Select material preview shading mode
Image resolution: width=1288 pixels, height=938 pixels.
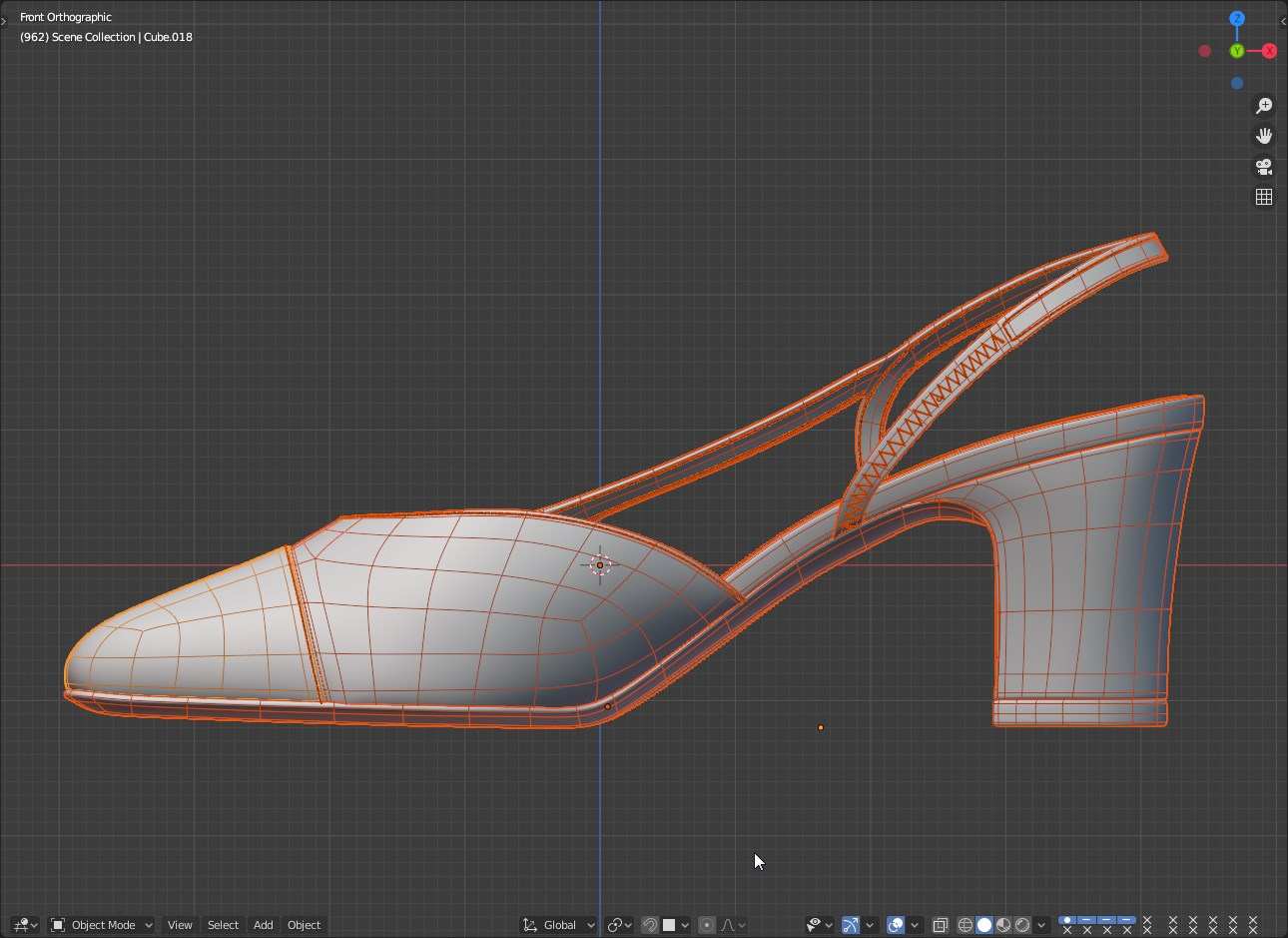(1003, 925)
